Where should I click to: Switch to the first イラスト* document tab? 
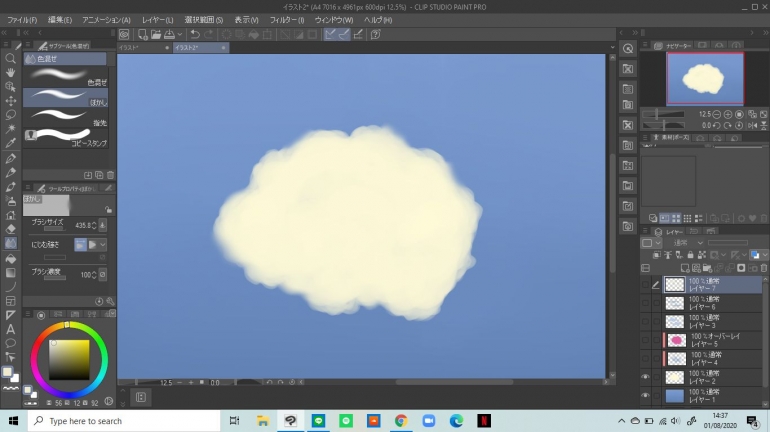144,48
